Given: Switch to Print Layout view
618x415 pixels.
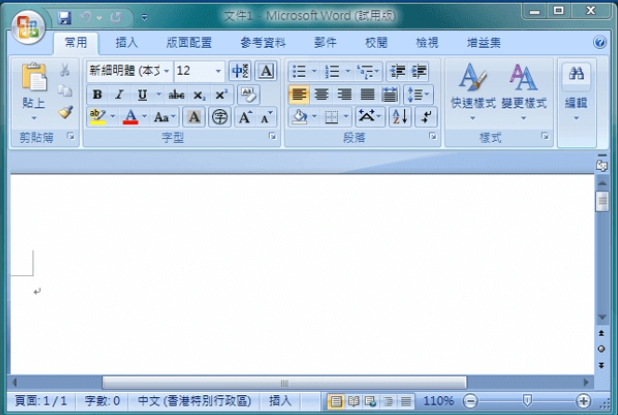Looking at the screenshot, I should pyautogui.click(x=335, y=402).
